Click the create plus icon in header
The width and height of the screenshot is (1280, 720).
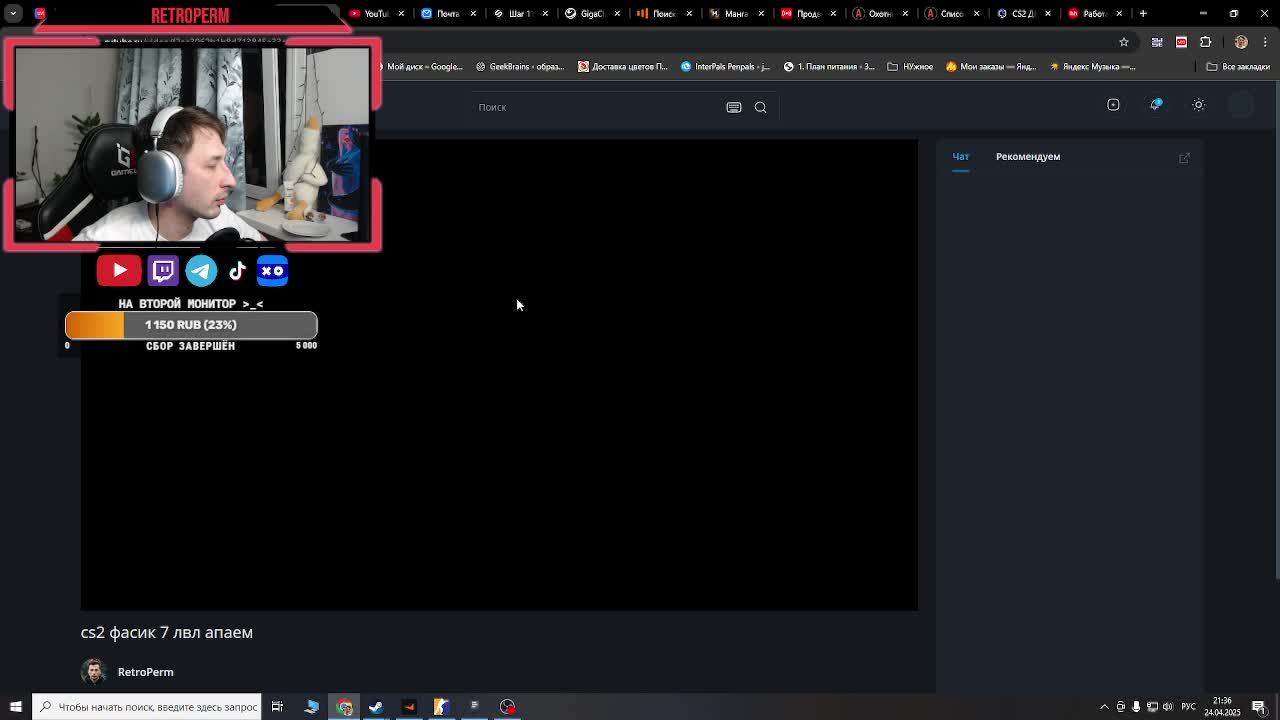click(x=1113, y=105)
